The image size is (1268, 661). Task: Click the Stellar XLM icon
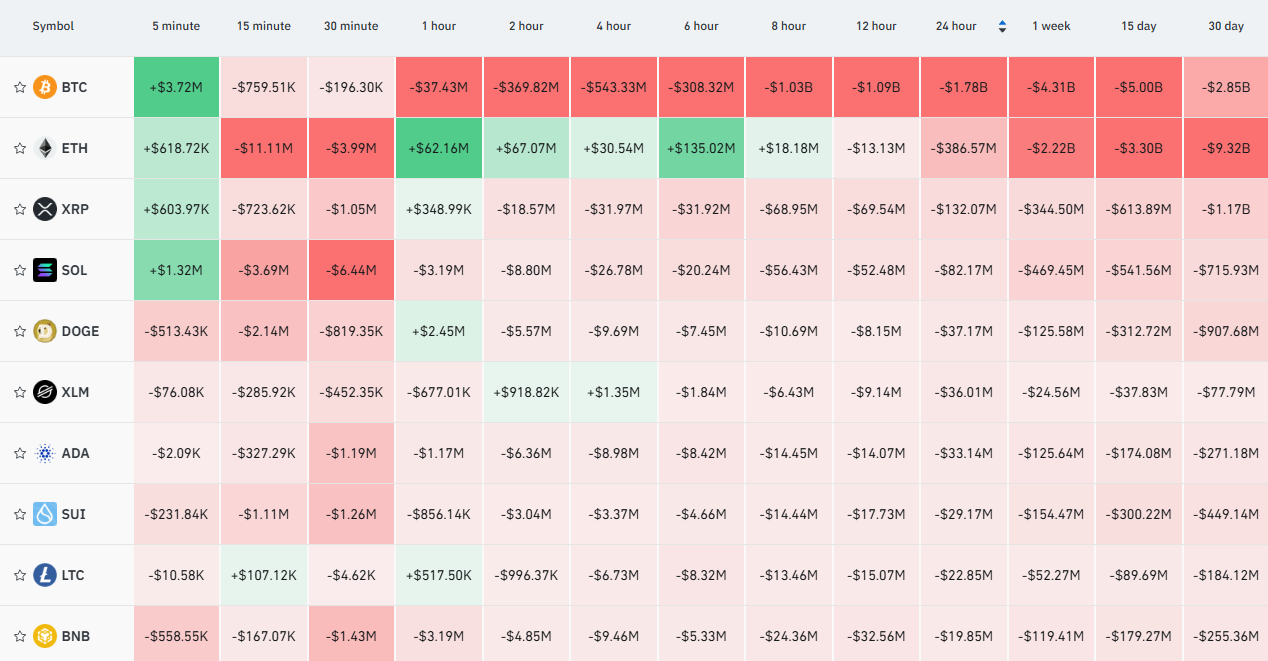click(45, 392)
